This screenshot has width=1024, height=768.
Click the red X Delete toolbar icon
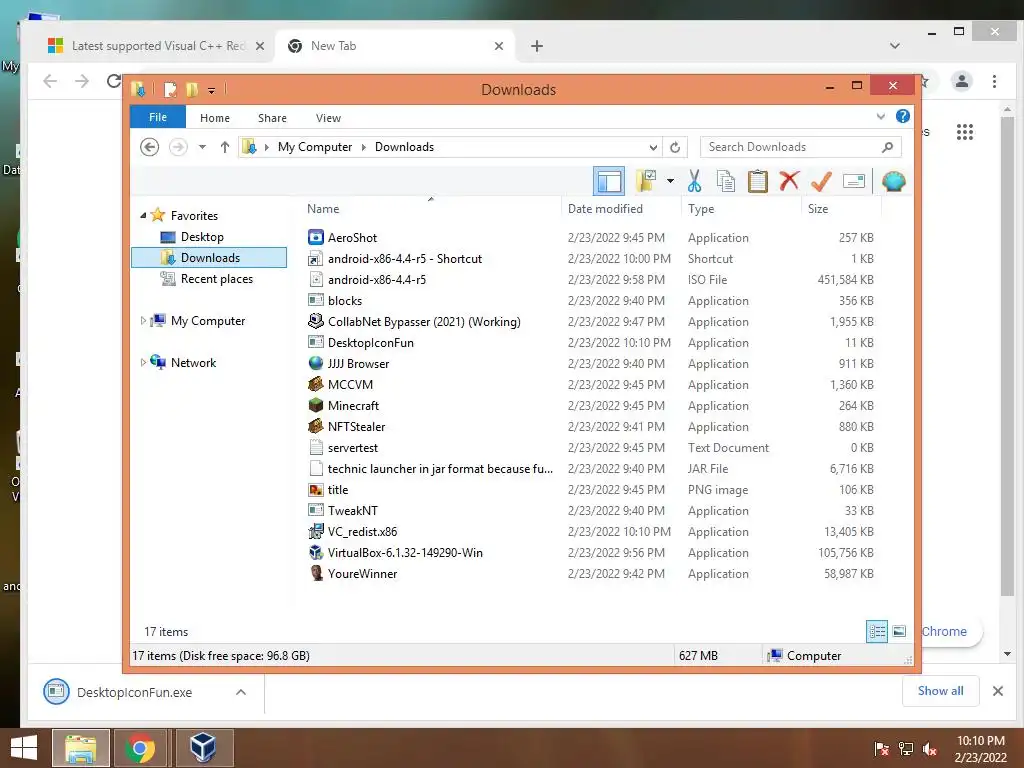789,180
